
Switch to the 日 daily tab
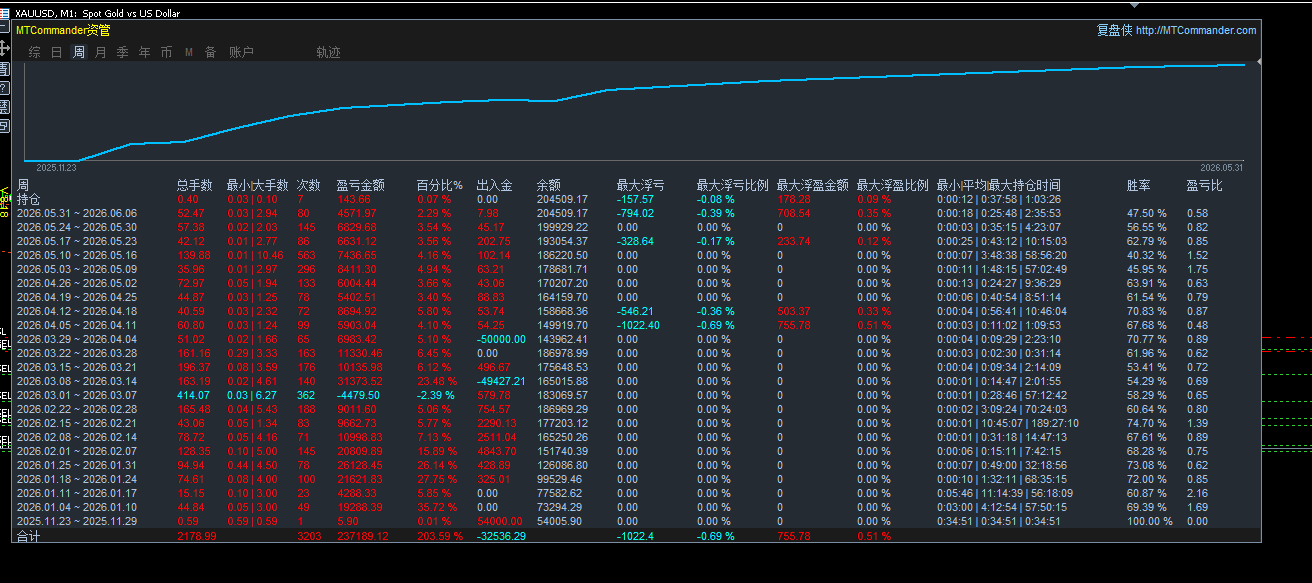tap(57, 52)
